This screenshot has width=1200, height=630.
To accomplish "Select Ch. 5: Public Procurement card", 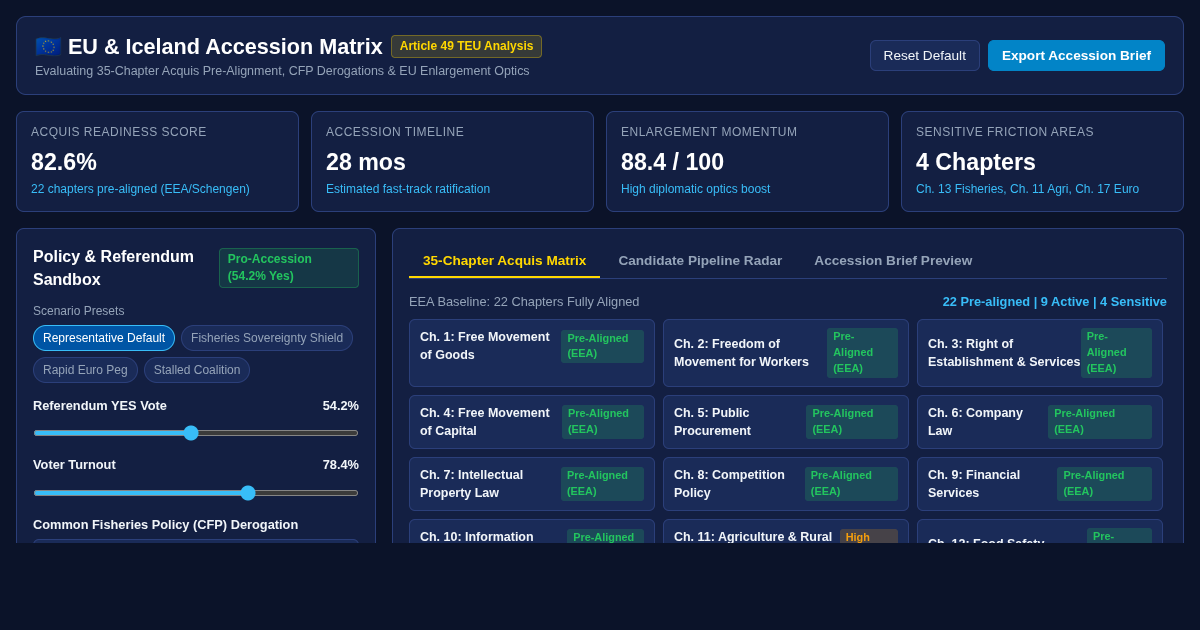I will point(786,422).
